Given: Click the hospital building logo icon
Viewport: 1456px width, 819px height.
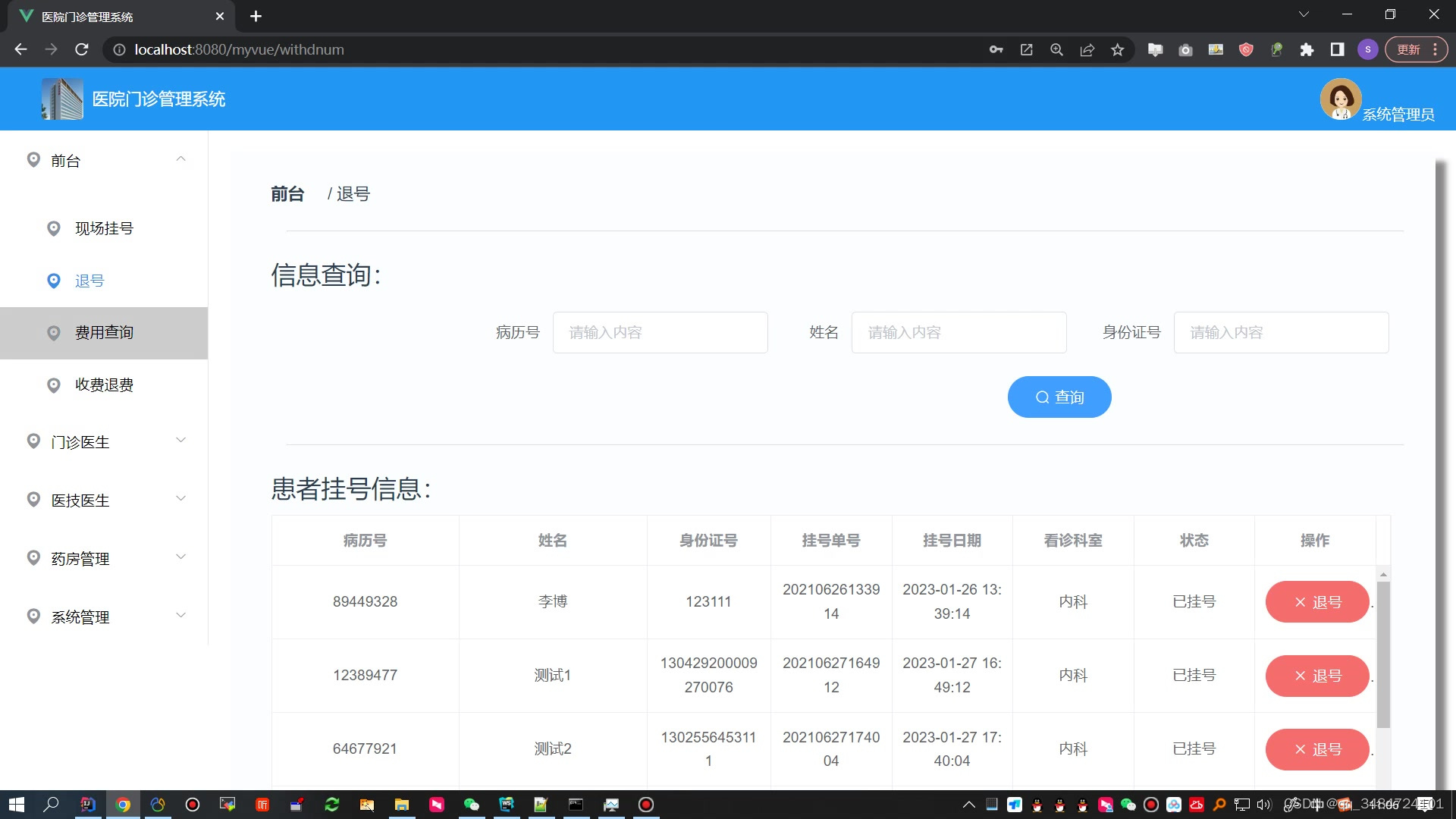Looking at the screenshot, I should (62, 99).
